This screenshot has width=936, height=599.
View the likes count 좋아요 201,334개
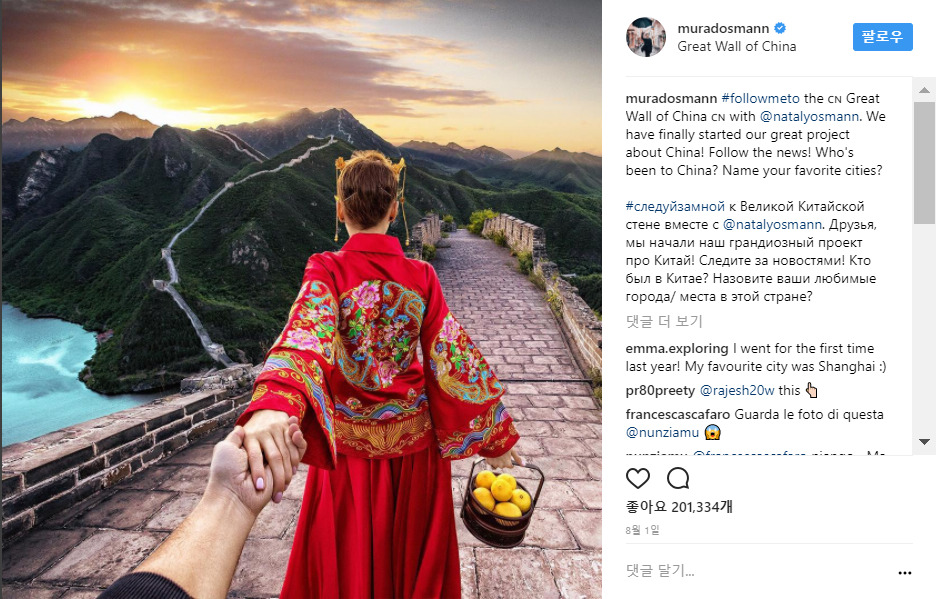[x=679, y=507]
